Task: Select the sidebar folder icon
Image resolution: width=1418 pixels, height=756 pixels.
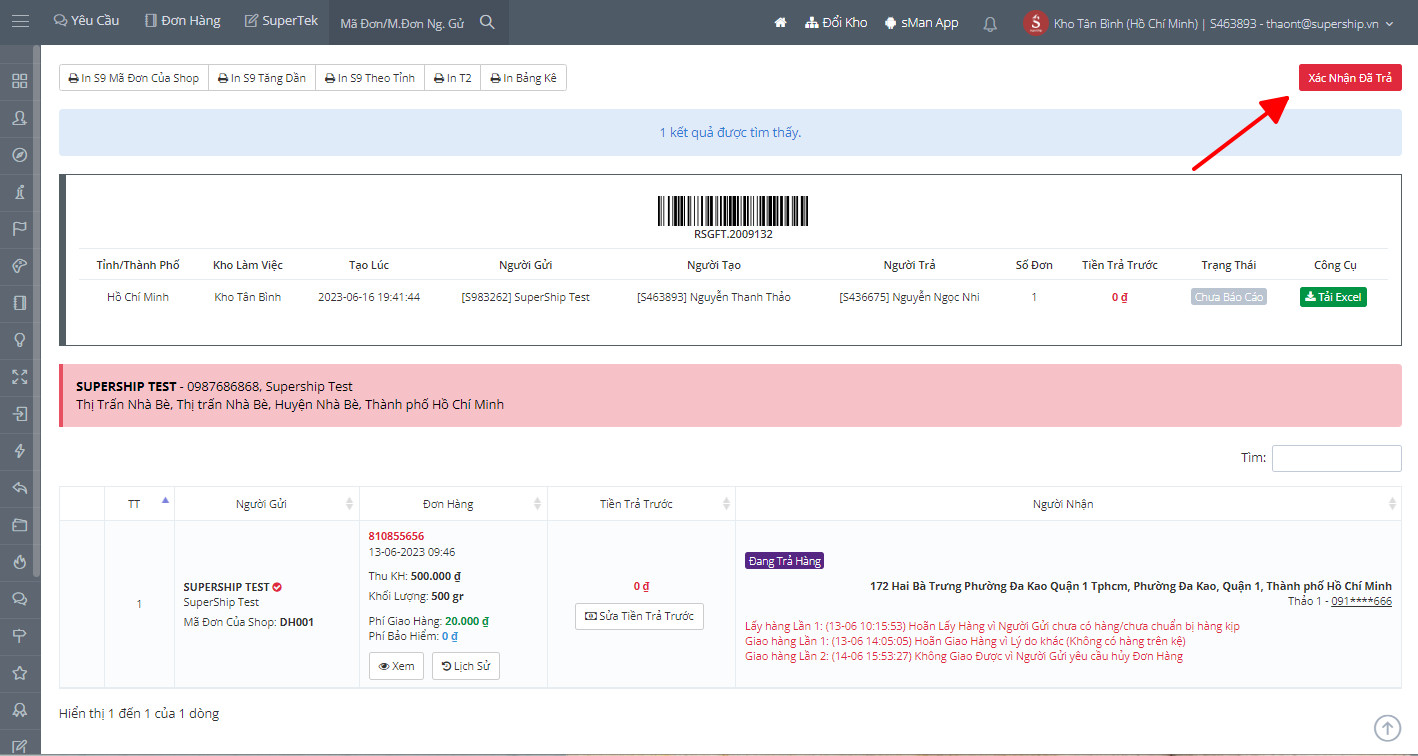Action: 19,525
